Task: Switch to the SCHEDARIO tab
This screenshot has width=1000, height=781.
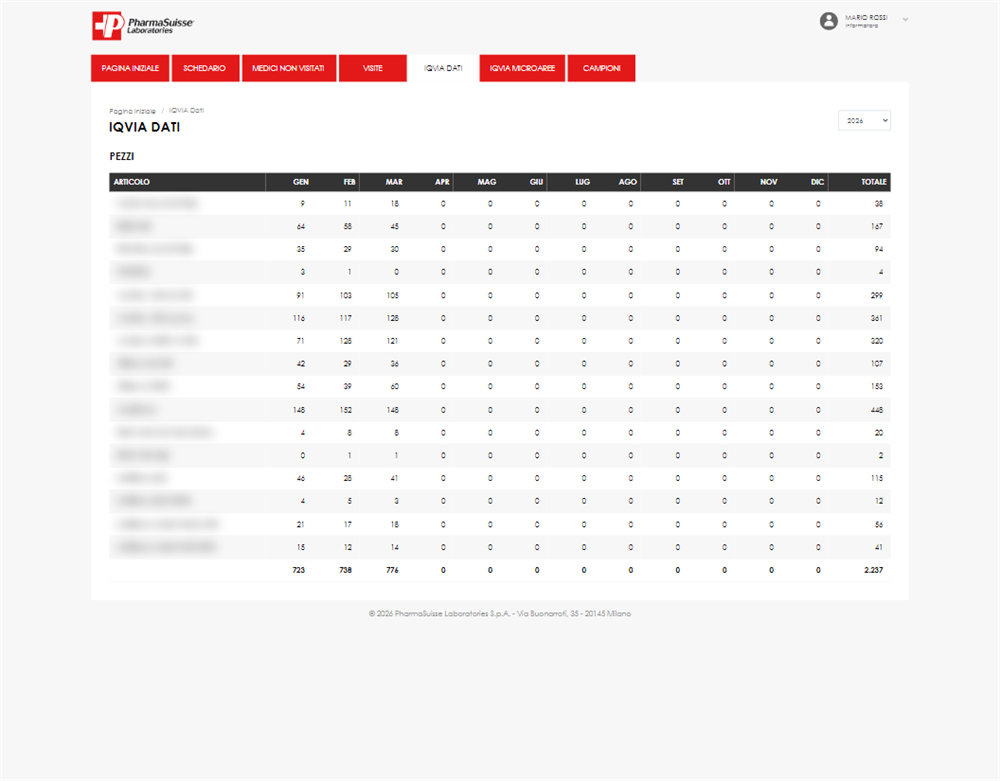Action: click(x=205, y=68)
